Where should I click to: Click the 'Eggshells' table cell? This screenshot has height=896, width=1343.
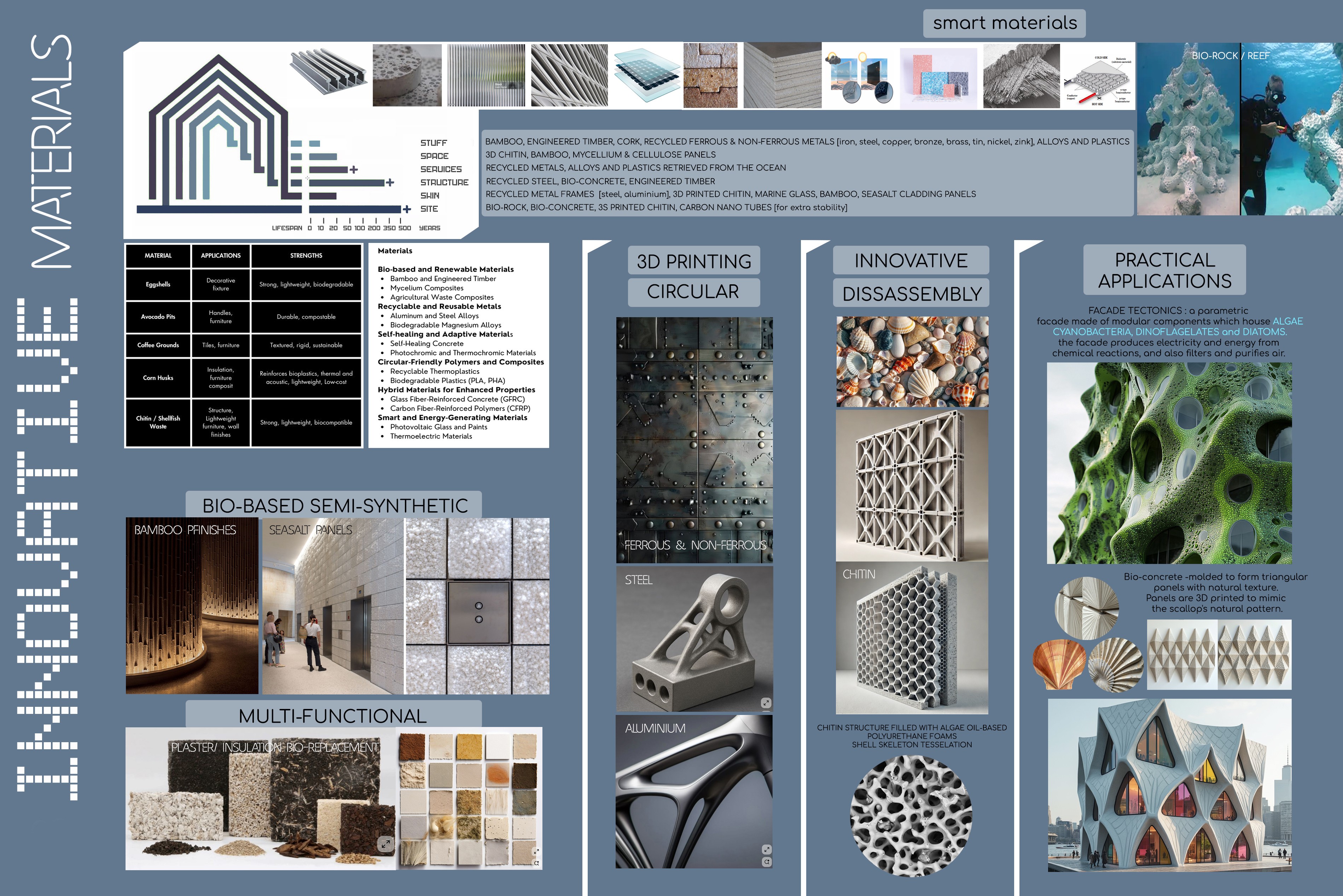158,285
